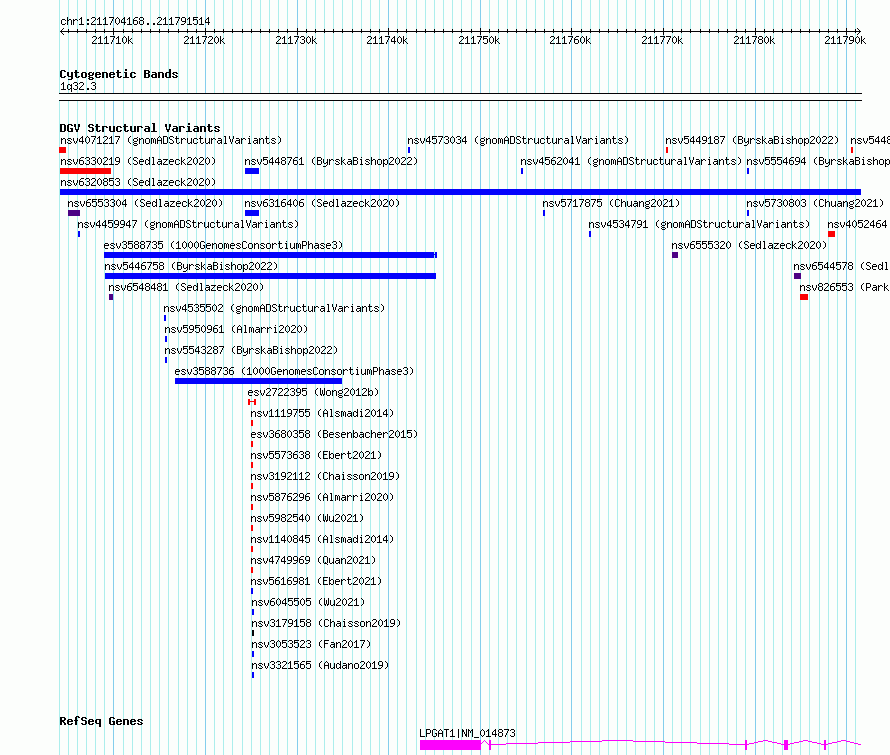This screenshot has width=890, height=755.
Task: Click nsv3179158 (Chaisson2019) label
Action: click(326, 623)
